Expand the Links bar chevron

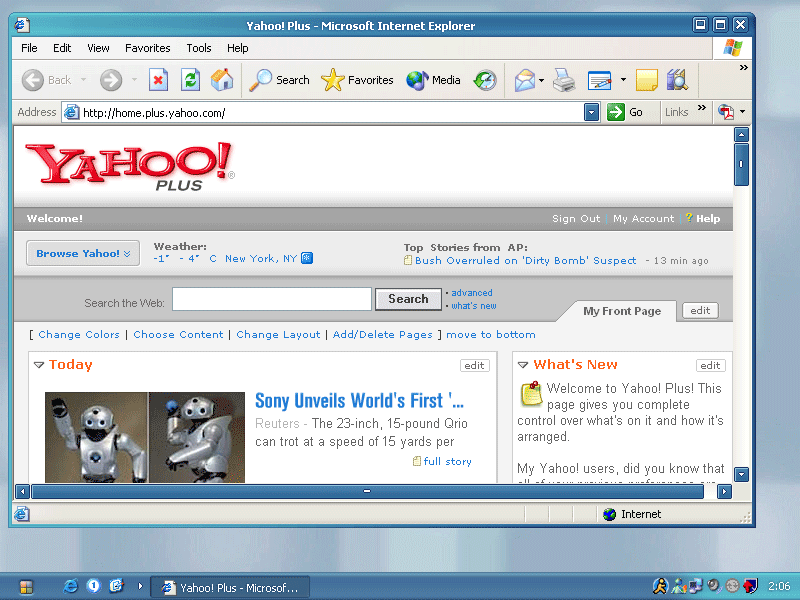pos(702,108)
